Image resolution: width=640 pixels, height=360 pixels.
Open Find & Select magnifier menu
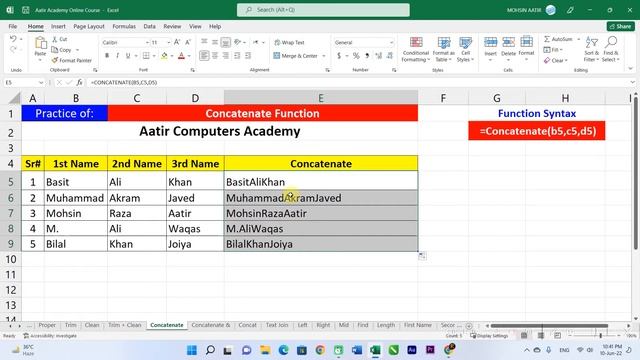click(x=611, y=49)
